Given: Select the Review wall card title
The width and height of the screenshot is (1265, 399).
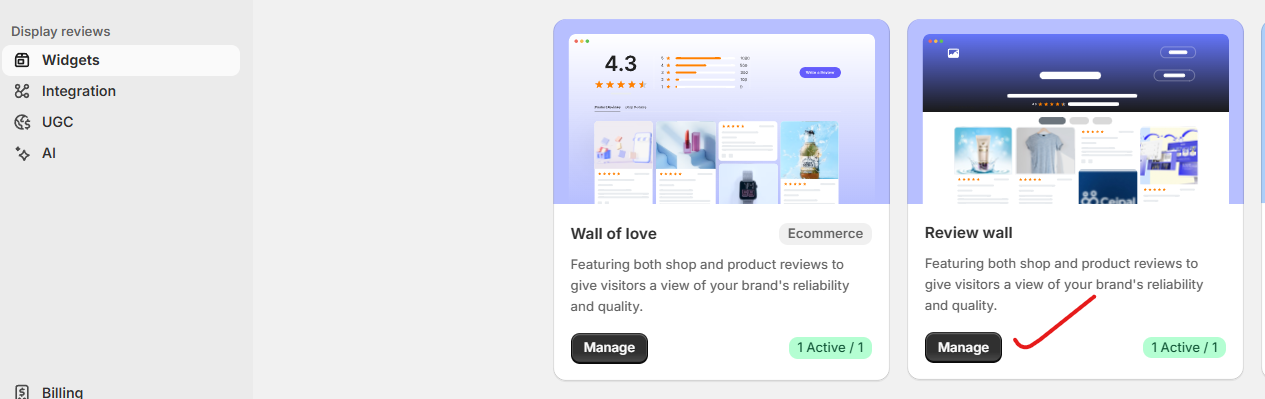Looking at the screenshot, I should coord(969,233).
